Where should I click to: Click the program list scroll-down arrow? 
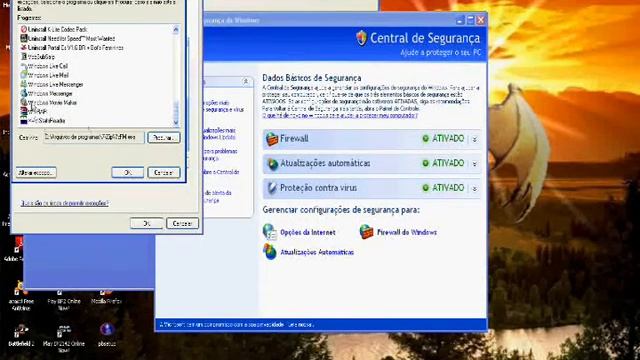coord(176,122)
